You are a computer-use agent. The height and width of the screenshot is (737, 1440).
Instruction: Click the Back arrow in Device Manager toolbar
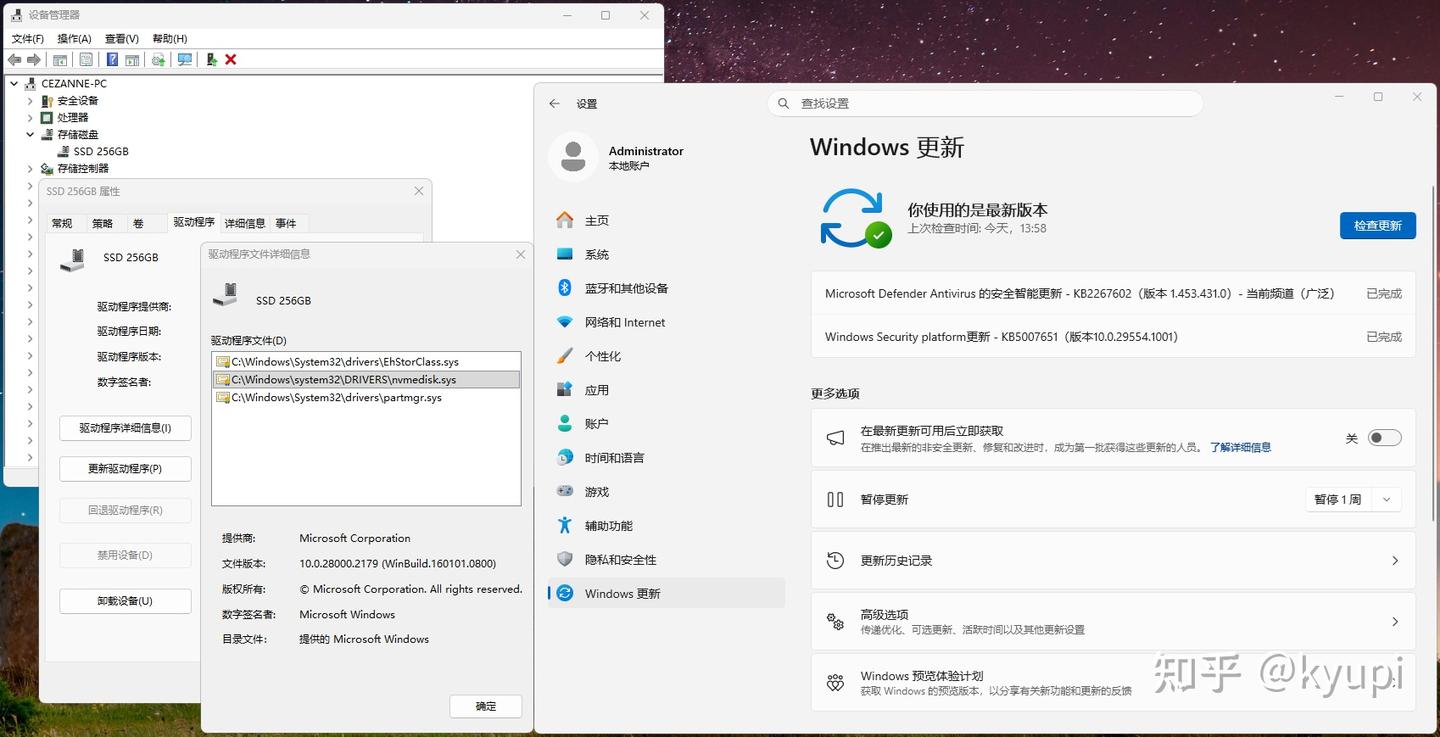[15, 60]
